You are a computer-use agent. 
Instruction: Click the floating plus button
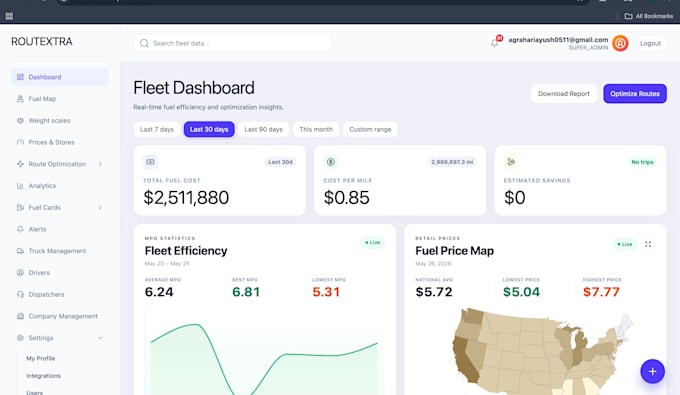652,371
